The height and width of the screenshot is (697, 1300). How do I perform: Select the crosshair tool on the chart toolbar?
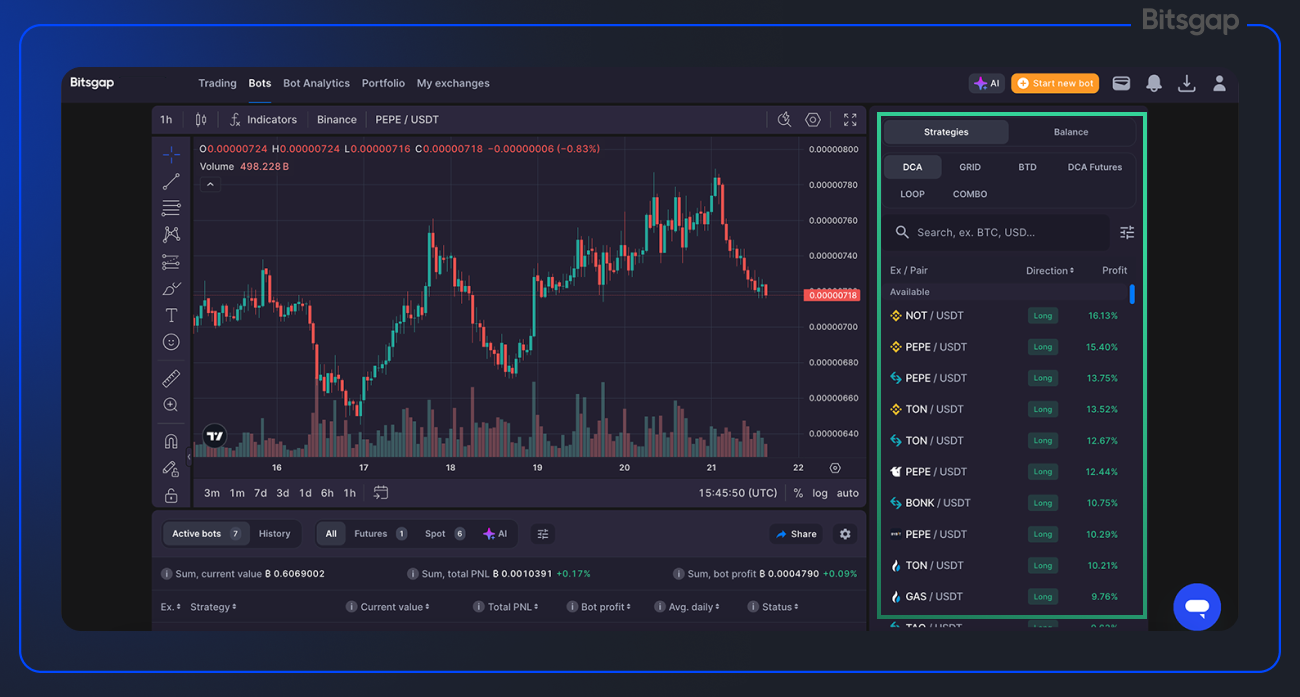pos(170,155)
